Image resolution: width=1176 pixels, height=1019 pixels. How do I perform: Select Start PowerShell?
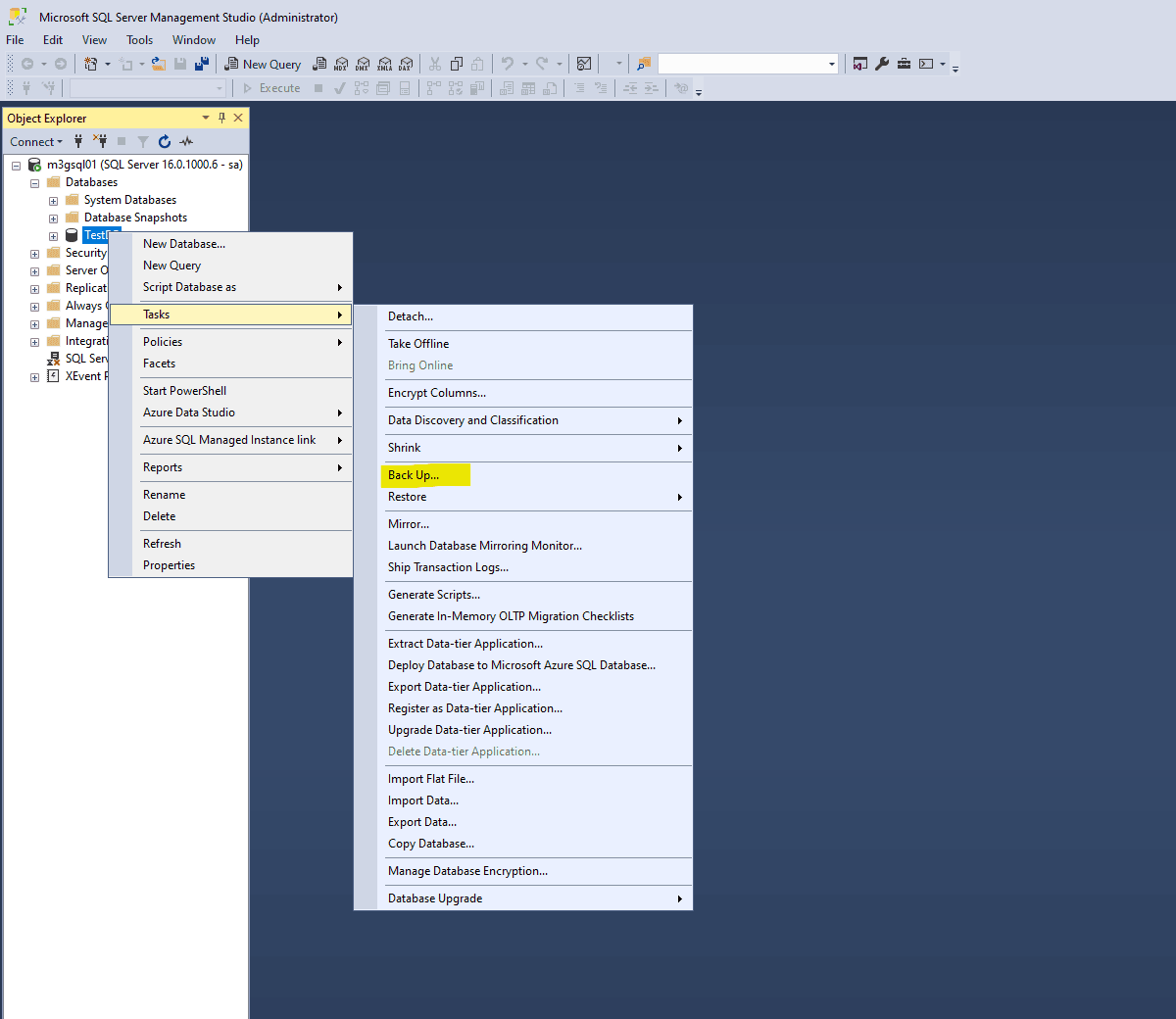click(230, 391)
